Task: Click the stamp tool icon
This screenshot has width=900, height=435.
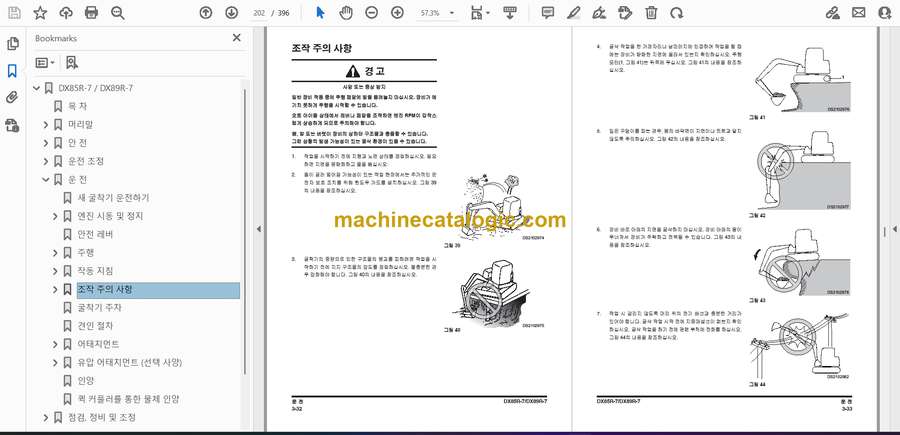Action: click(x=625, y=13)
